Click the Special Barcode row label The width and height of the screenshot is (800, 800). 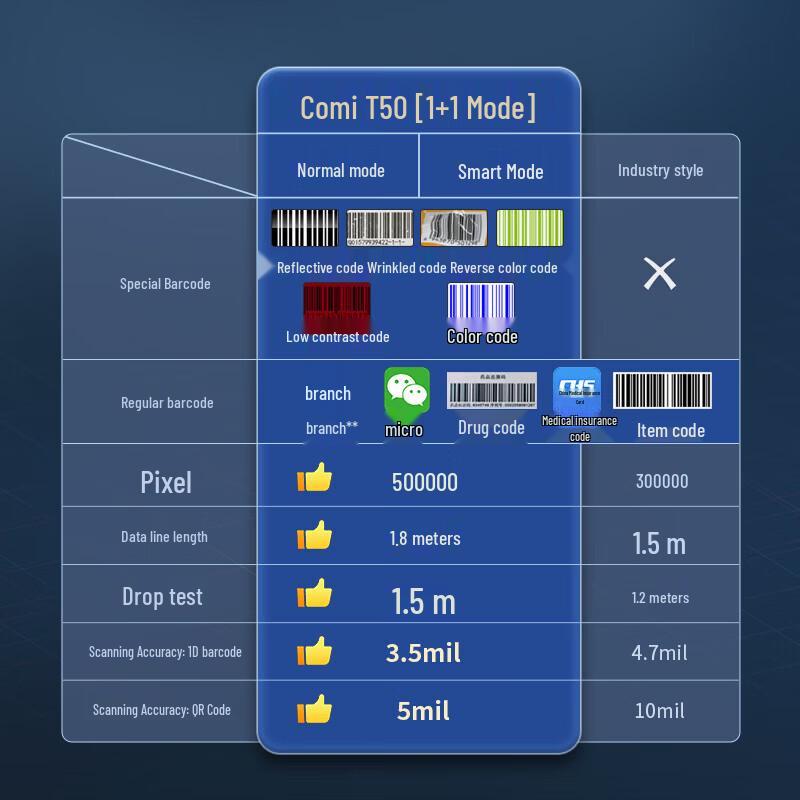point(165,284)
